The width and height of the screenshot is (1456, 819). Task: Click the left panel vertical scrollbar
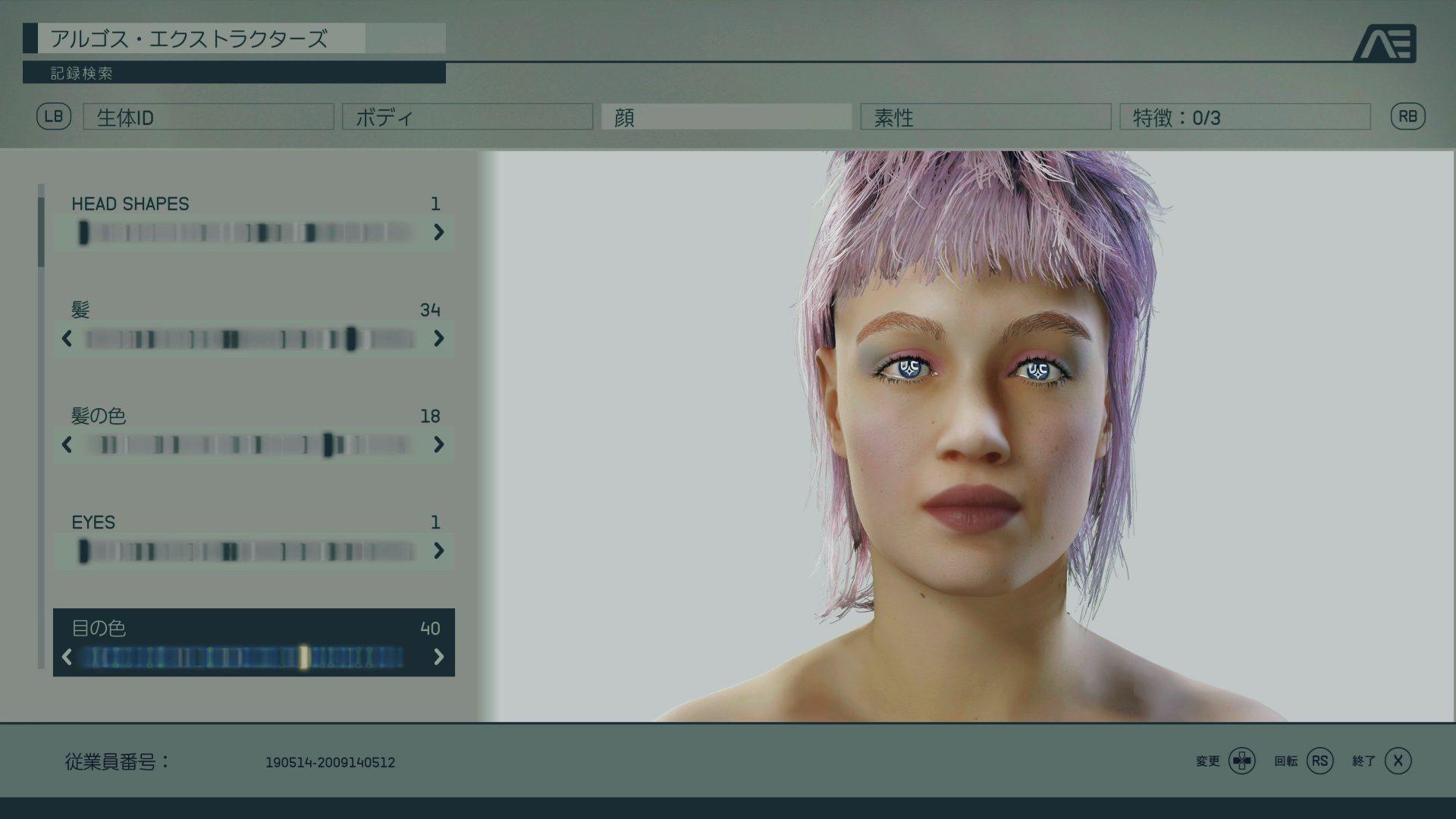pyautogui.click(x=41, y=232)
